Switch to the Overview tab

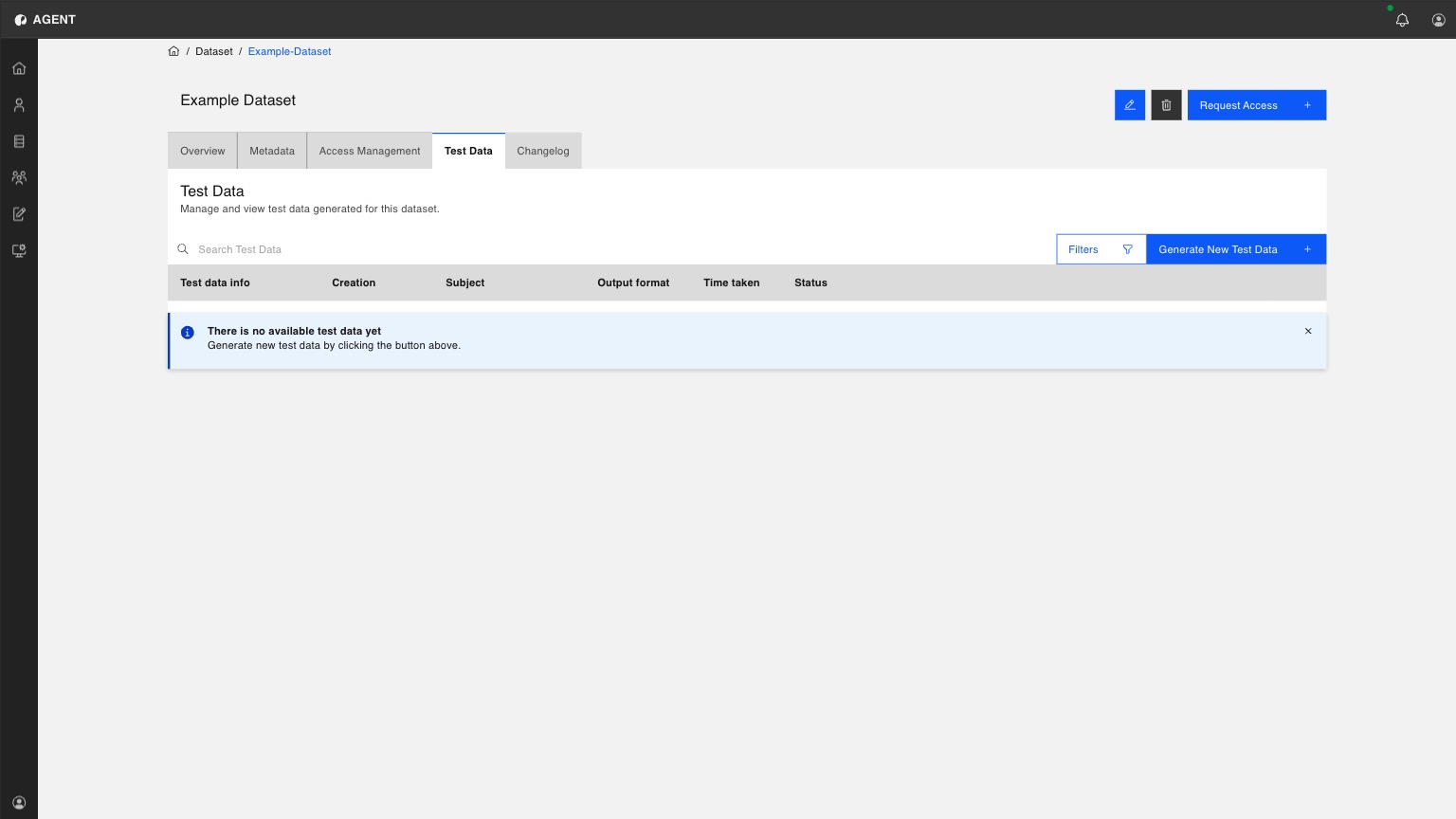click(203, 151)
